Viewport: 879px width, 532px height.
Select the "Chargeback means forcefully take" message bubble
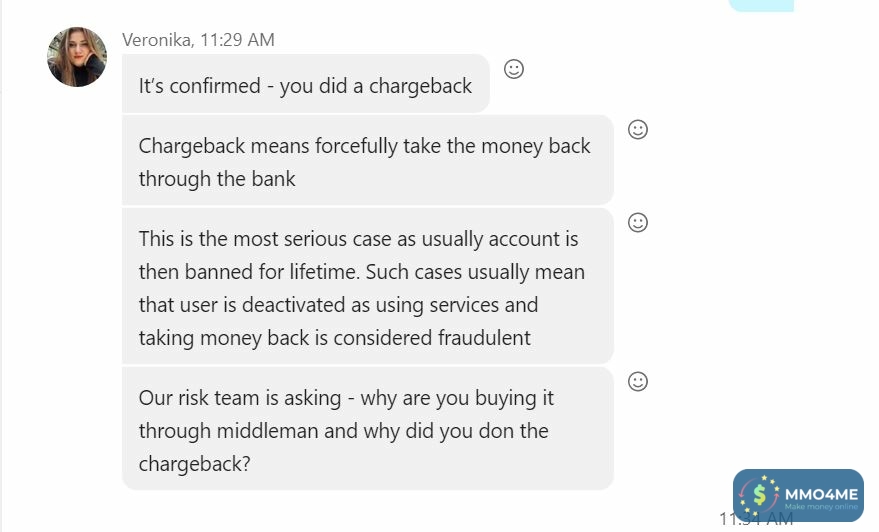[x=366, y=161]
